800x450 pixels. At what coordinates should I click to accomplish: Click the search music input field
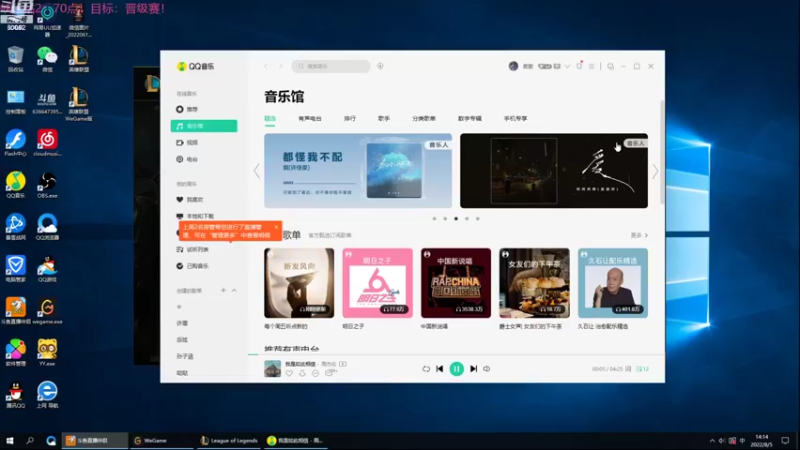[331, 66]
